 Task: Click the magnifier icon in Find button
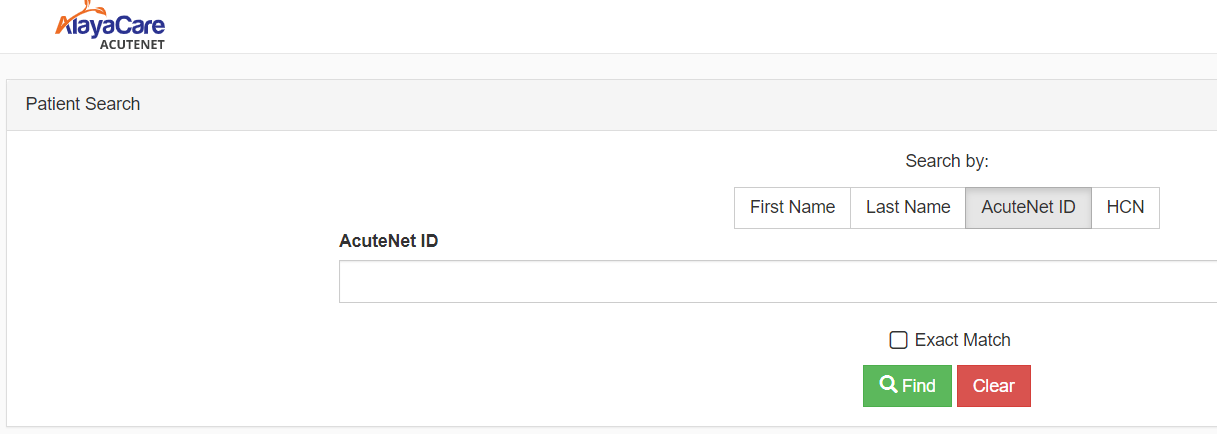coord(888,385)
